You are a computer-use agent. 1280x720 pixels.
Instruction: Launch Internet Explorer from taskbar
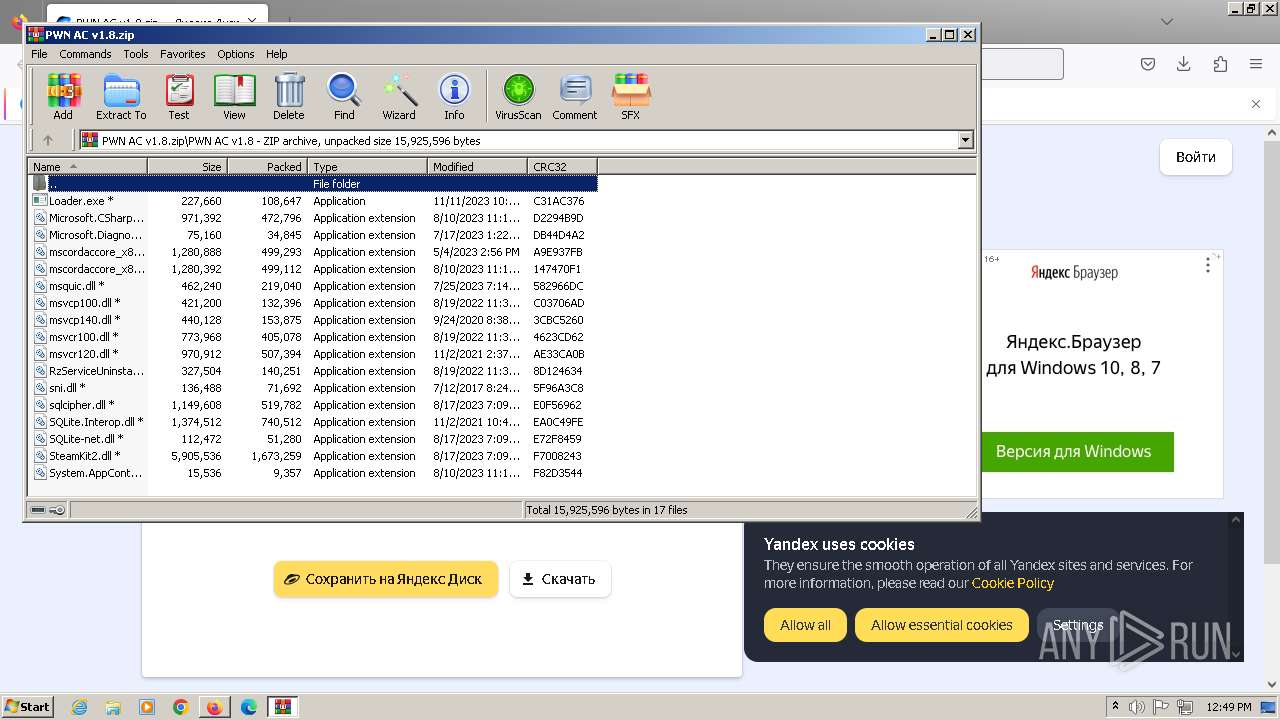tap(79, 707)
